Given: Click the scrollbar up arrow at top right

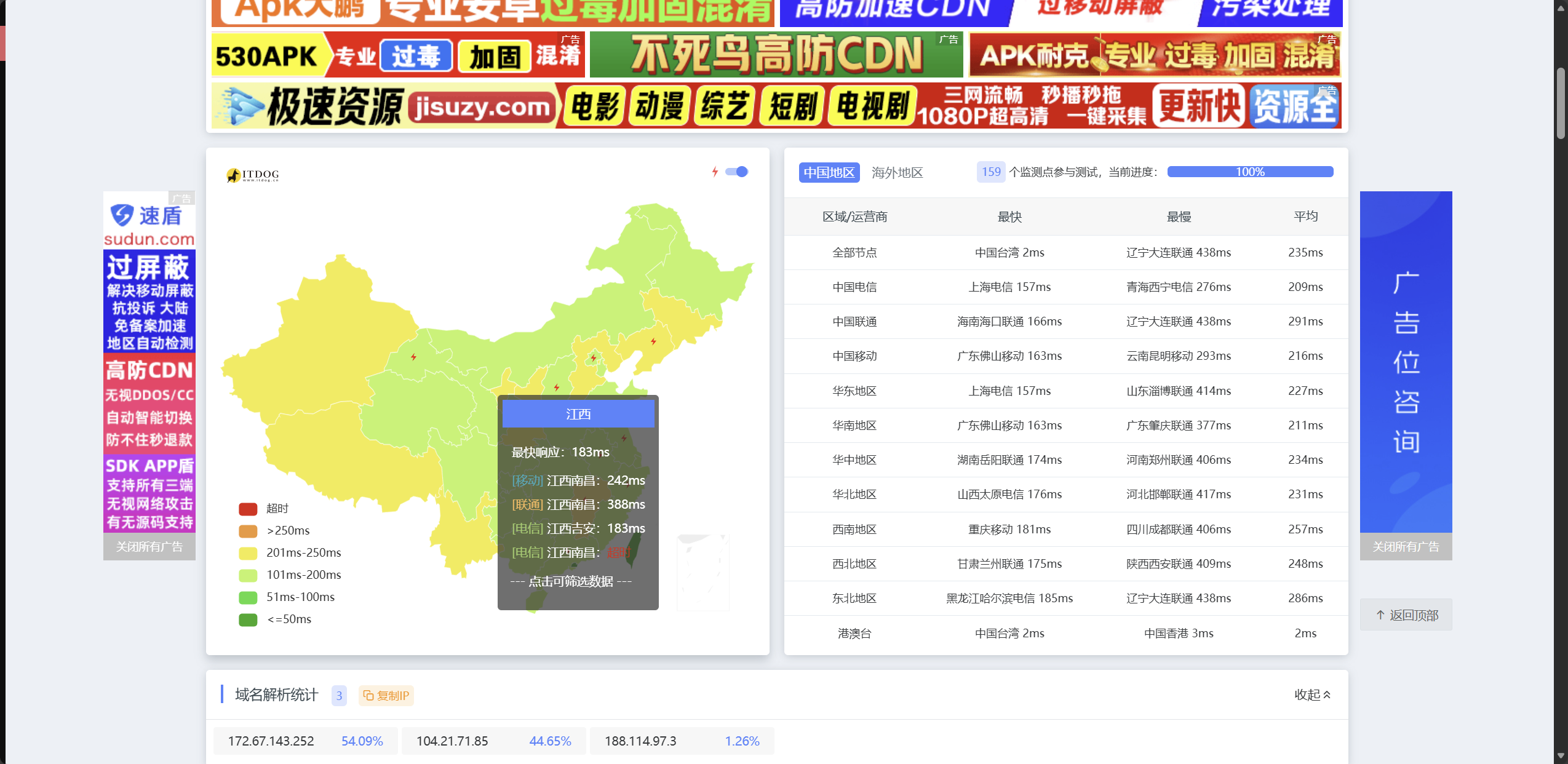Looking at the screenshot, I should [x=1561, y=7].
